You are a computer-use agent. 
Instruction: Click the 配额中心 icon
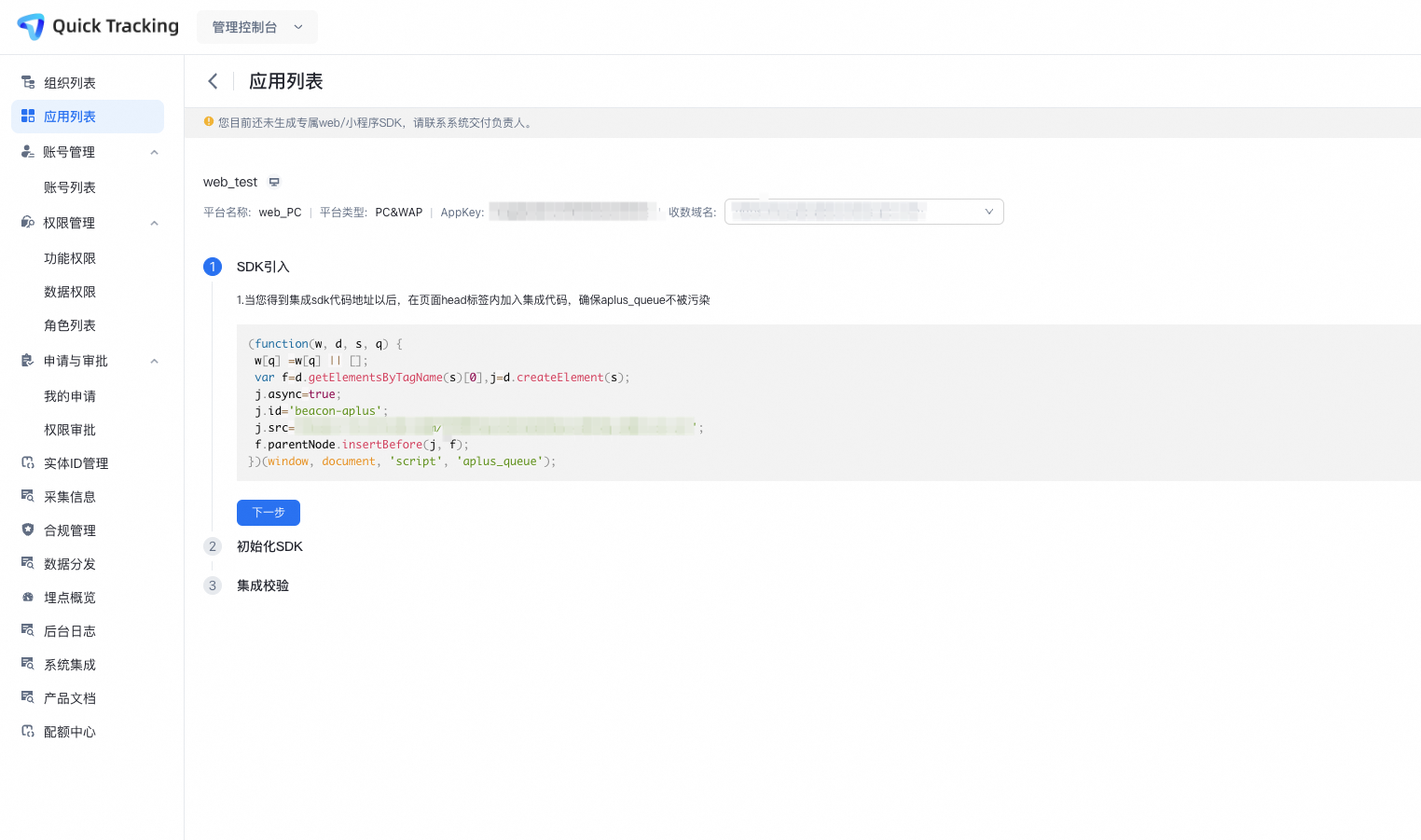[x=28, y=732]
